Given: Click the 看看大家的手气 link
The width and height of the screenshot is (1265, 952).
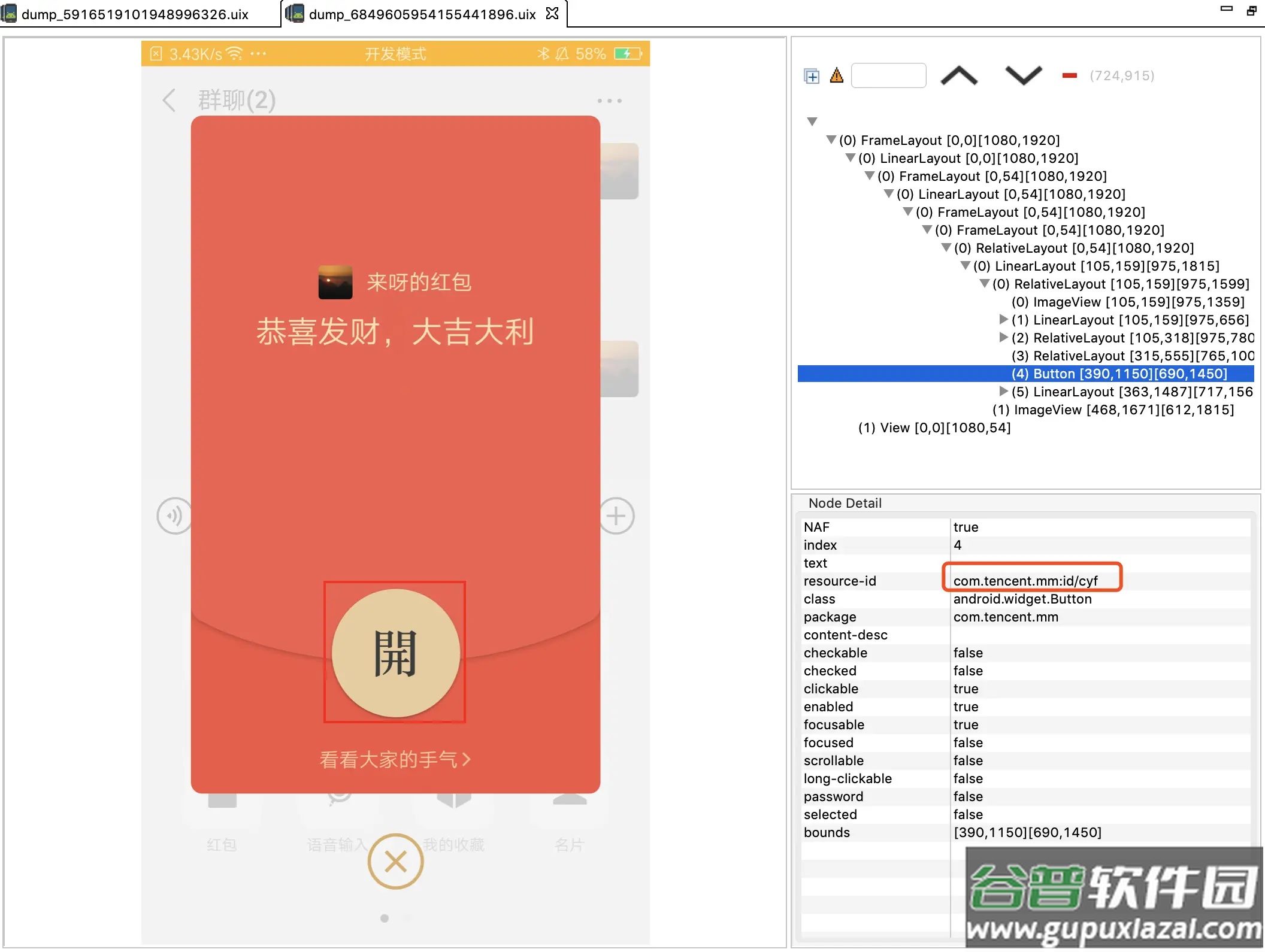Looking at the screenshot, I should (395, 759).
